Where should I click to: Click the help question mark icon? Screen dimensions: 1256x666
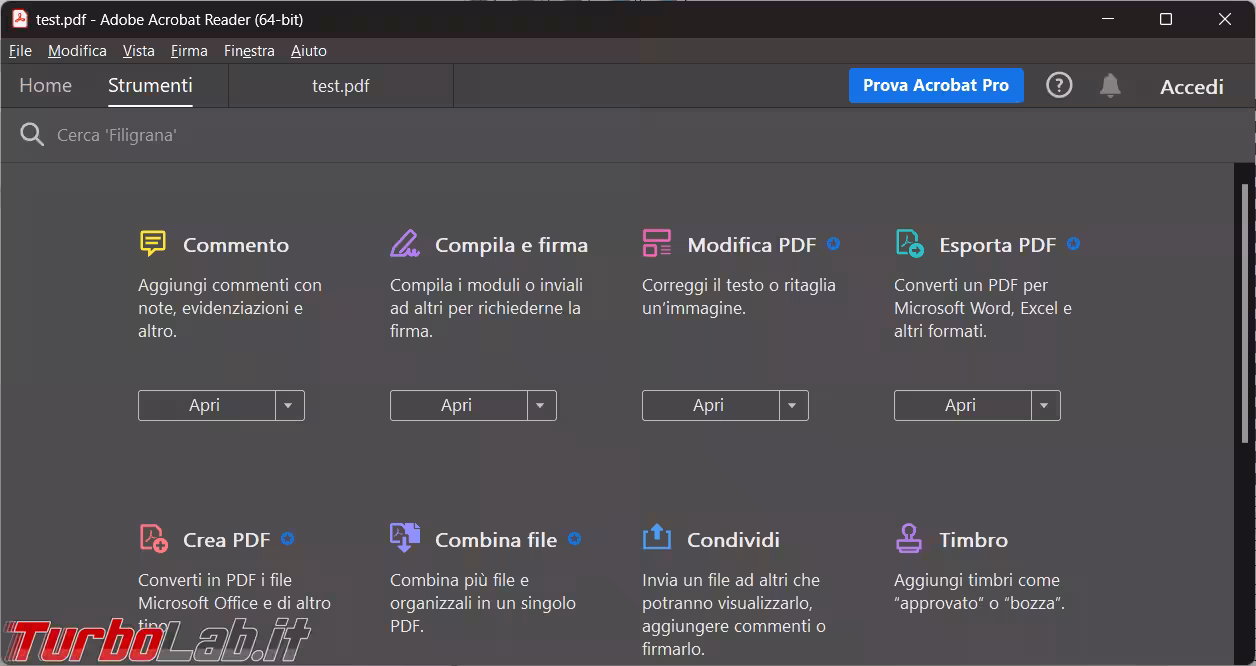coord(1059,85)
